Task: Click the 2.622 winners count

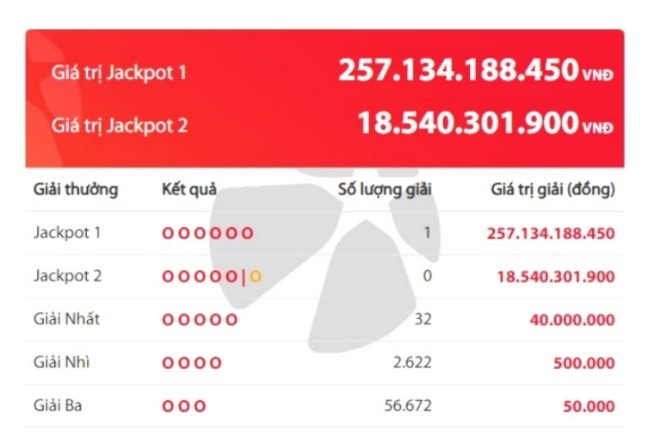Action: tap(411, 363)
